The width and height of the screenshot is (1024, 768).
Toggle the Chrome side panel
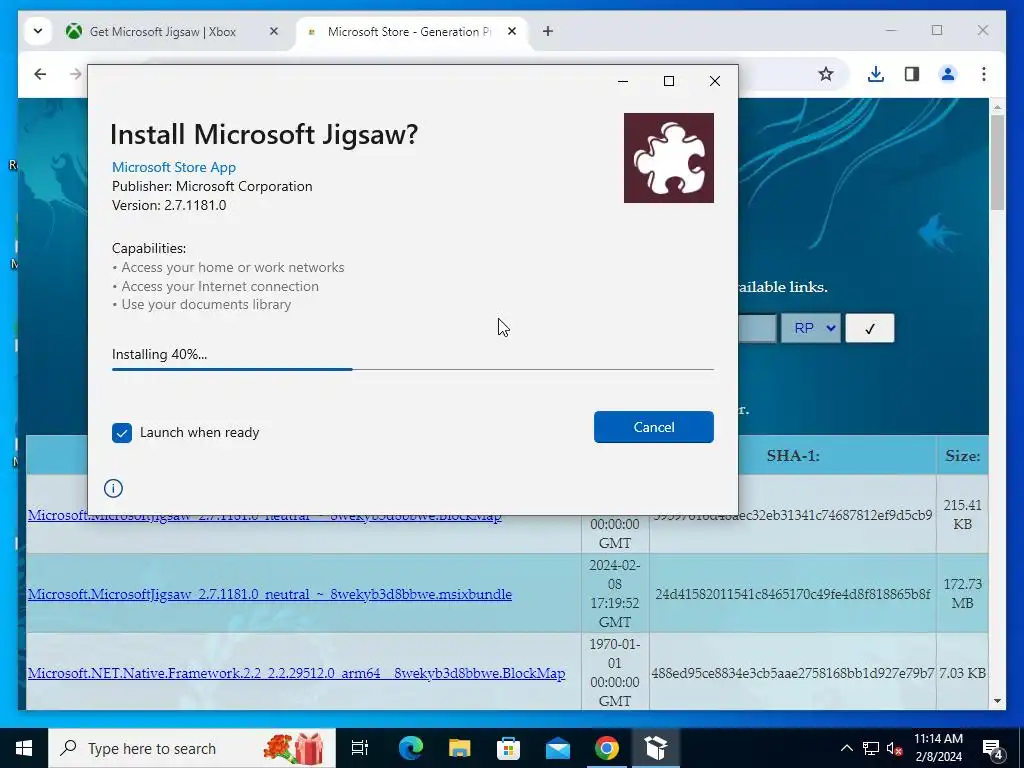point(912,74)
